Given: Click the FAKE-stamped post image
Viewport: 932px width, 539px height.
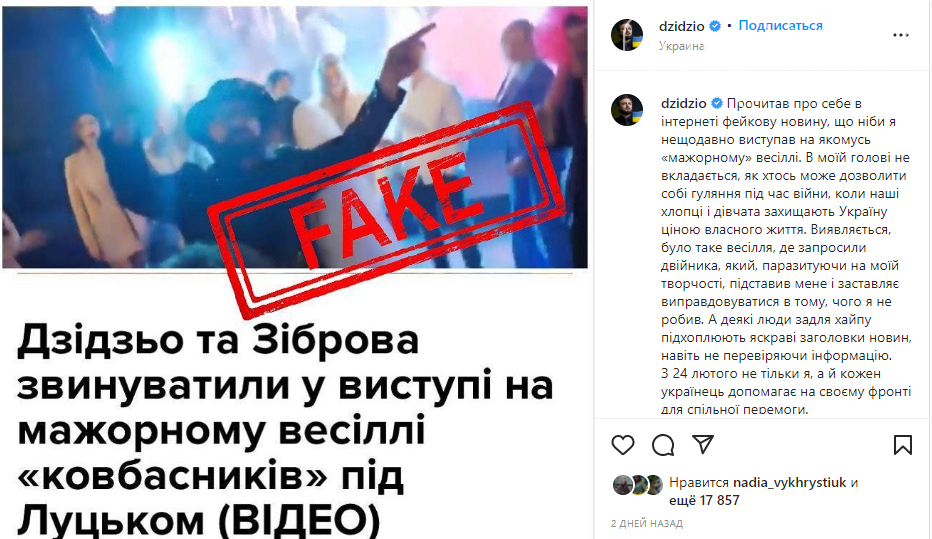Looking at the screenshot, I should [295, 138].
